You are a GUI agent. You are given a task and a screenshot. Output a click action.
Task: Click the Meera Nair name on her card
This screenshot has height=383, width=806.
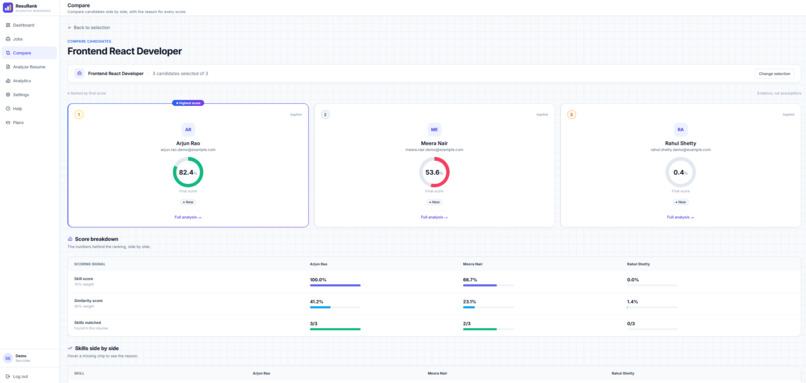434,143
